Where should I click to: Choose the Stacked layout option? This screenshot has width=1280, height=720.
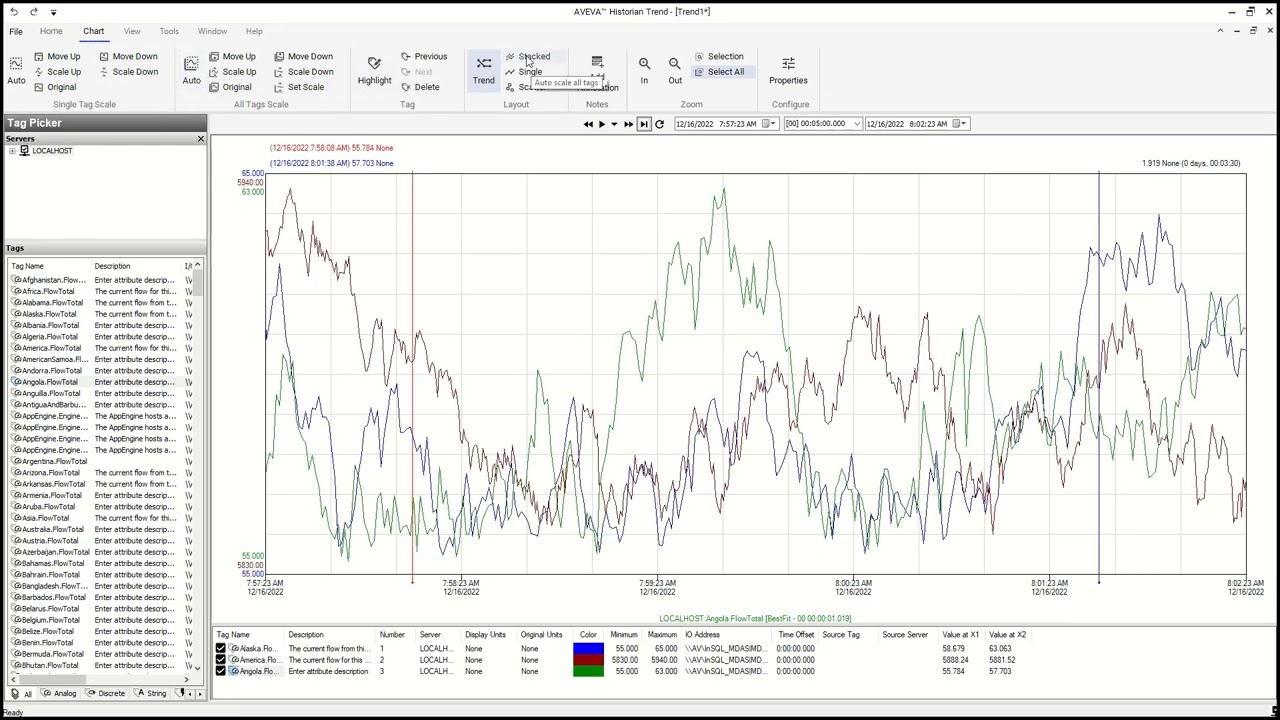528,56
